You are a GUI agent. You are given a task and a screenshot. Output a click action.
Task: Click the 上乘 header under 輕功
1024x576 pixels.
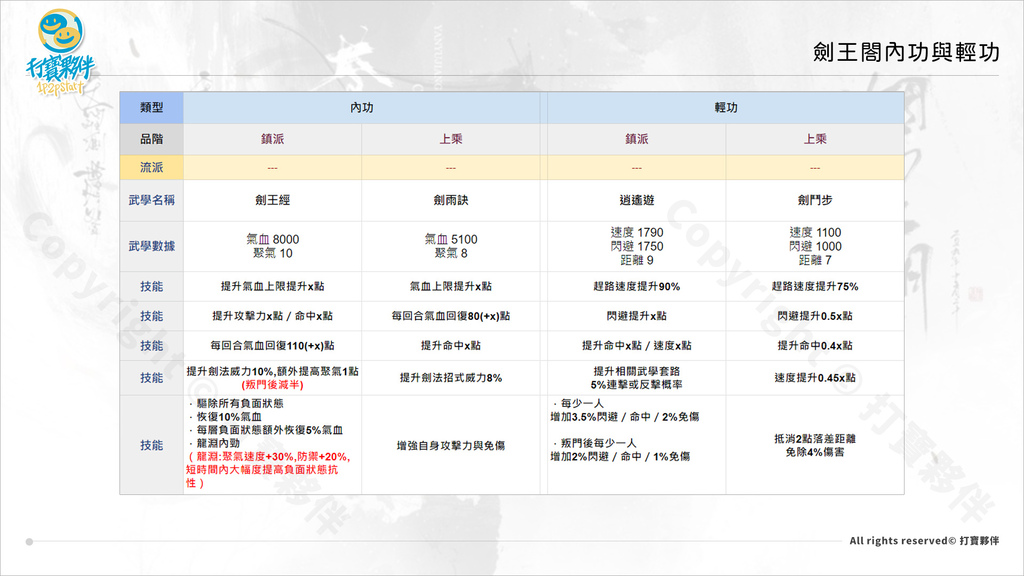coord(815,139)
